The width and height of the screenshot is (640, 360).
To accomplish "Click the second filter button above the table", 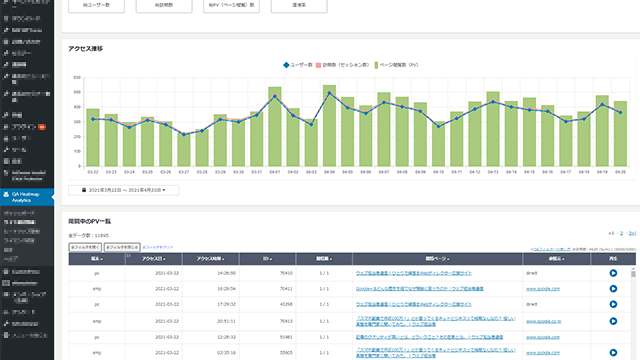I will click(x=122, y=247).
